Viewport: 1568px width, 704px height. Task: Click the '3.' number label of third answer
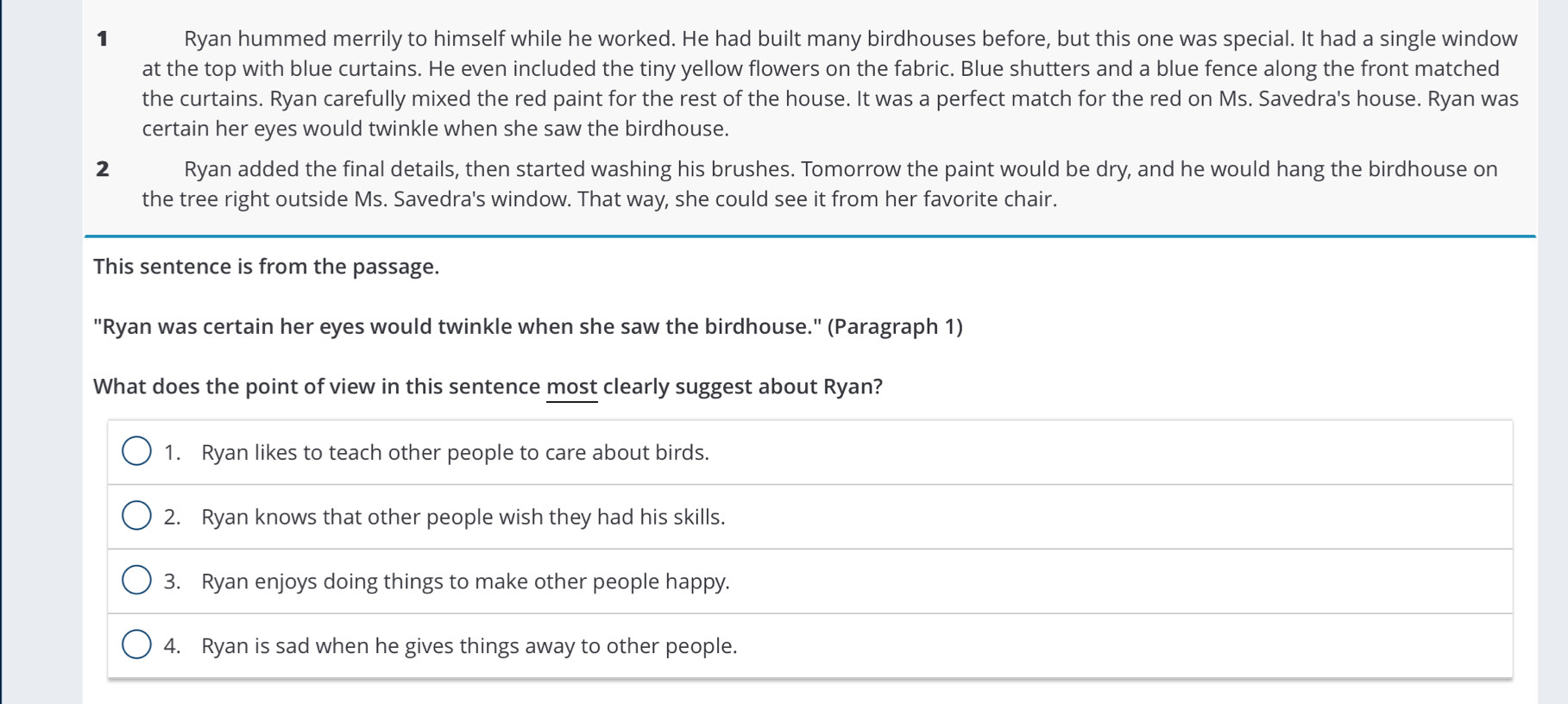point(173,581)
